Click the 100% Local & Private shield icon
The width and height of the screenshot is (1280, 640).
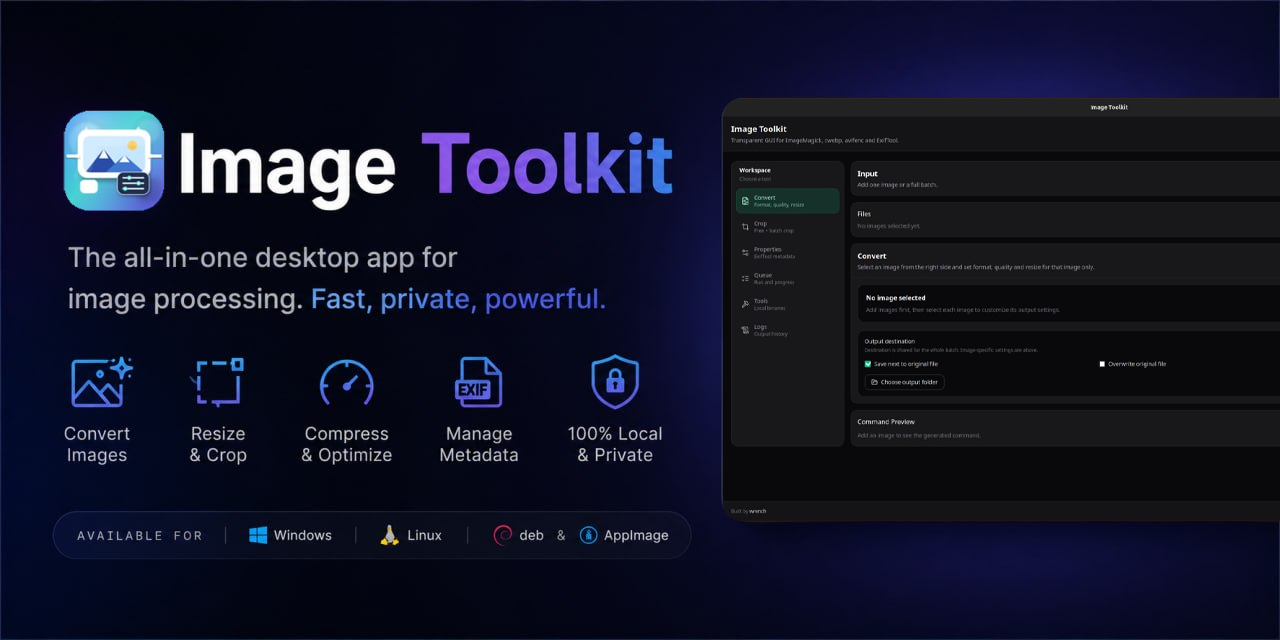[x=615, y=382]
